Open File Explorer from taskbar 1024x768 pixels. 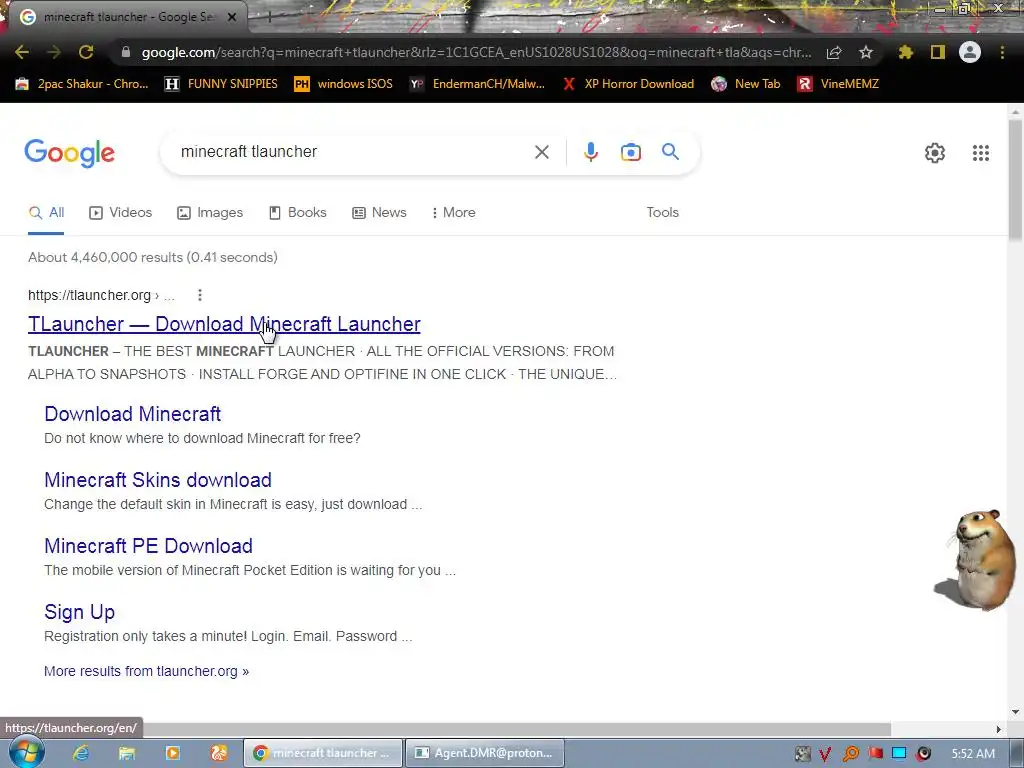(x=127, y=753)
